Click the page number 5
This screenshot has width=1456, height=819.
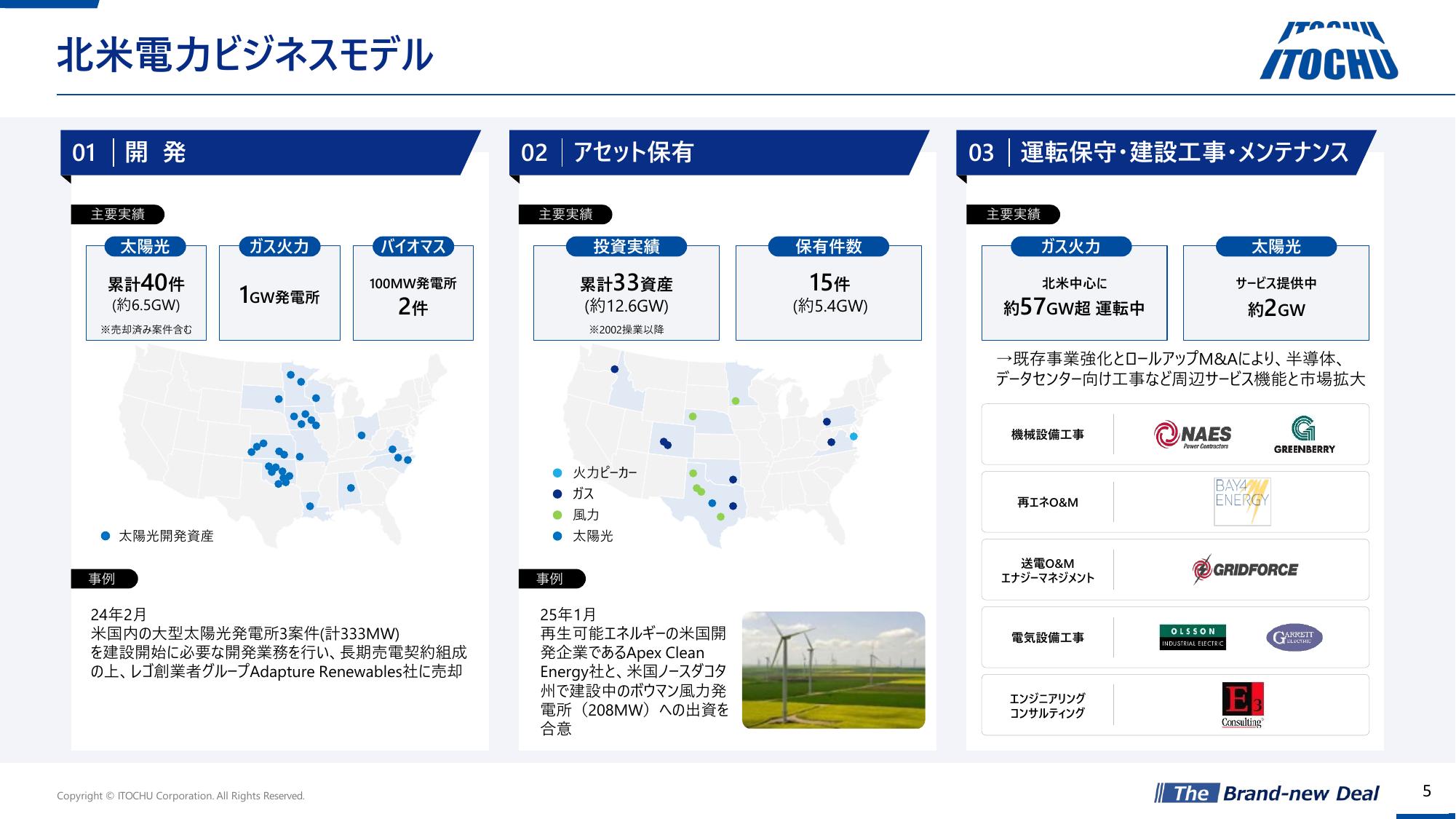coord(1427,791)
